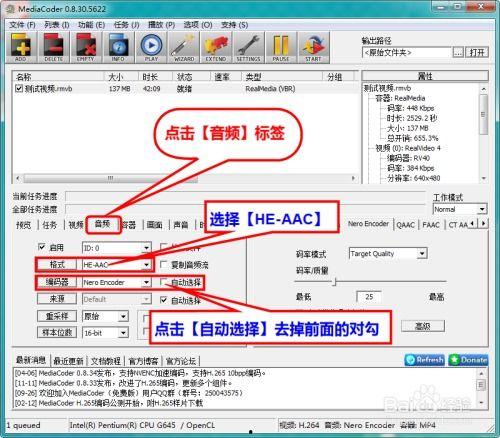Click the 高级 button
500x438 pixels.
[423, 326]
